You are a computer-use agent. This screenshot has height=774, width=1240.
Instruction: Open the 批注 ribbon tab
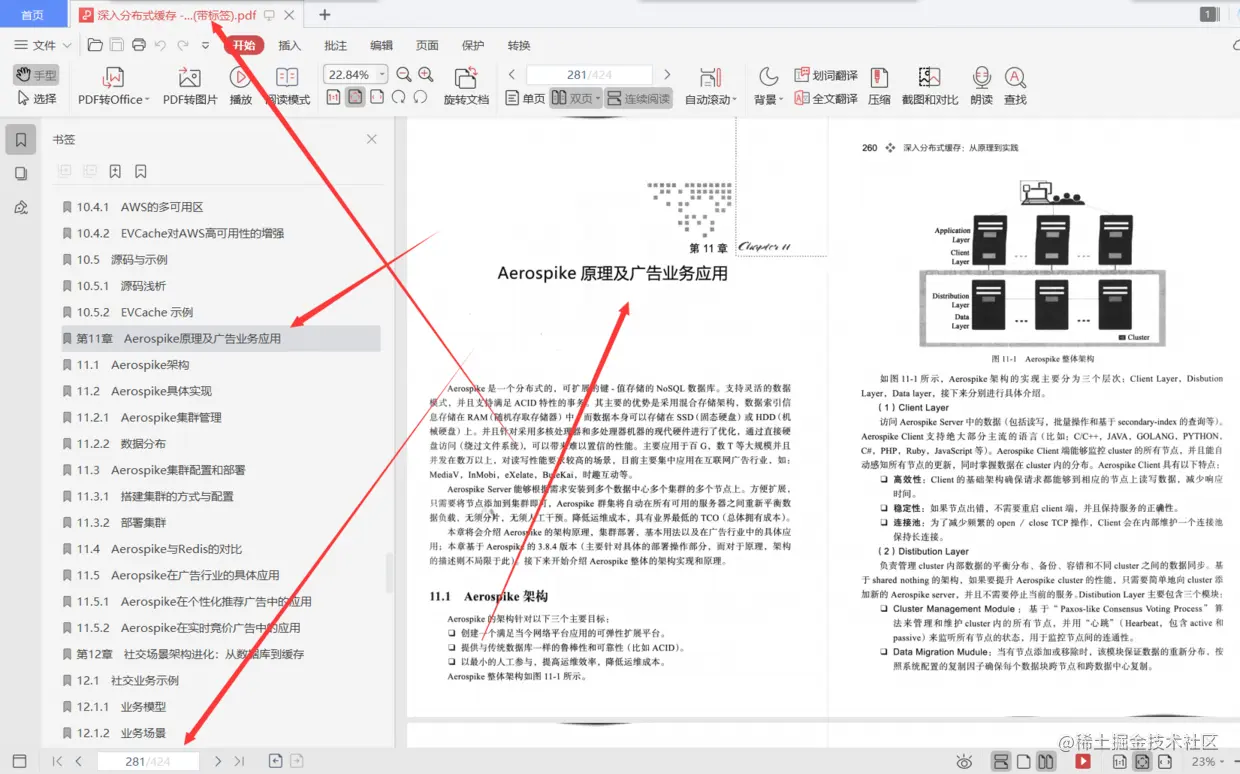click(x=336, y=45)
